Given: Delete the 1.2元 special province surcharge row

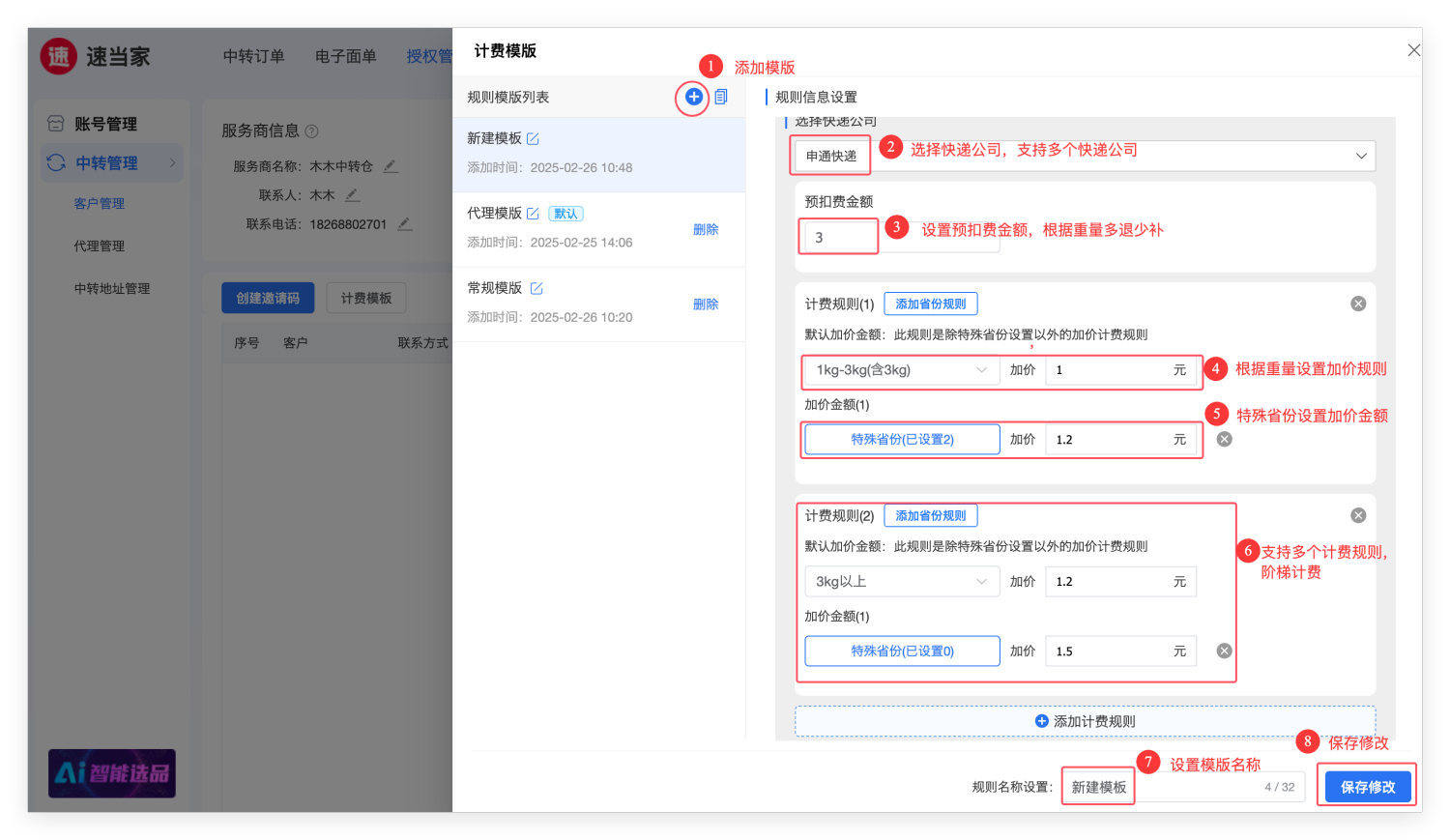Looking at the screenshot, I should (x=1224, y=439).
